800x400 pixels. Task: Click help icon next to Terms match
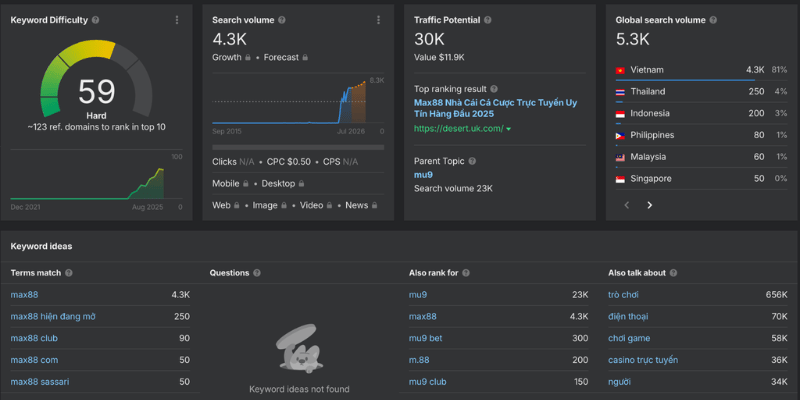(69, 272)
